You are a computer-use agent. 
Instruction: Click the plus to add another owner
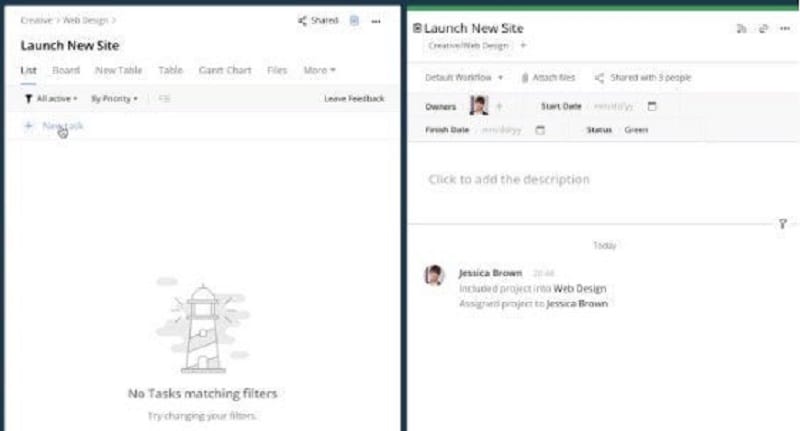click(x=499, y=106)
